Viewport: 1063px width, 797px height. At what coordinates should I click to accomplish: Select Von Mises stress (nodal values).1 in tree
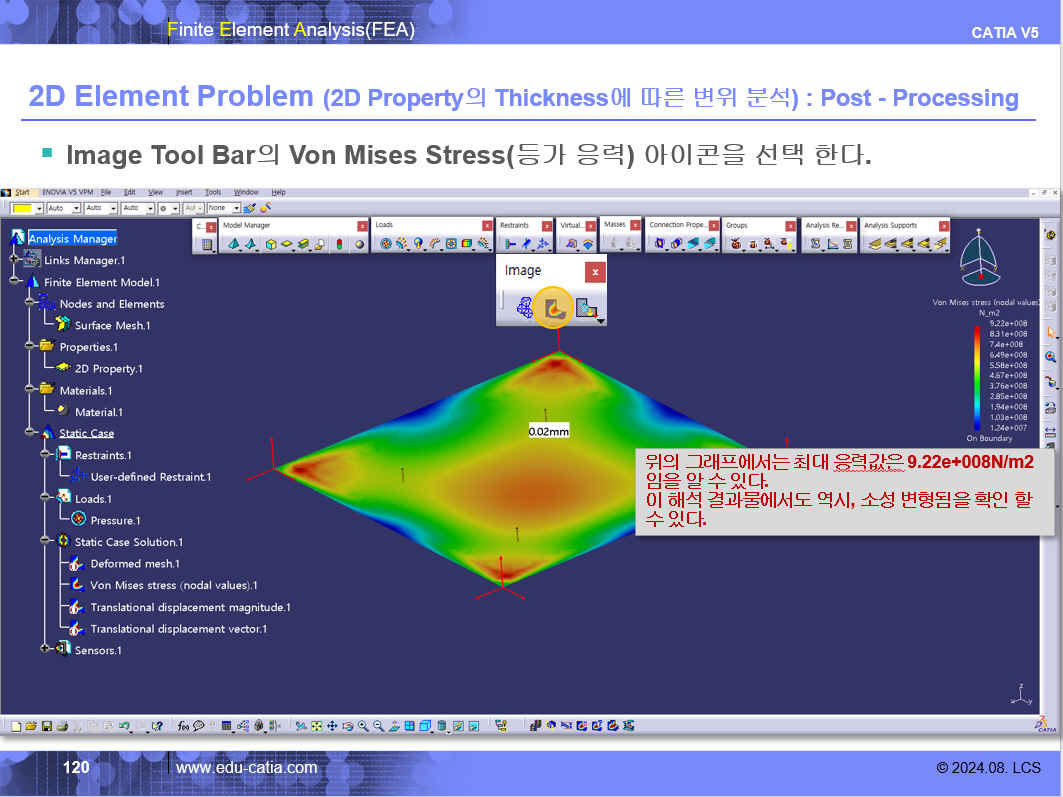[173, 586]
